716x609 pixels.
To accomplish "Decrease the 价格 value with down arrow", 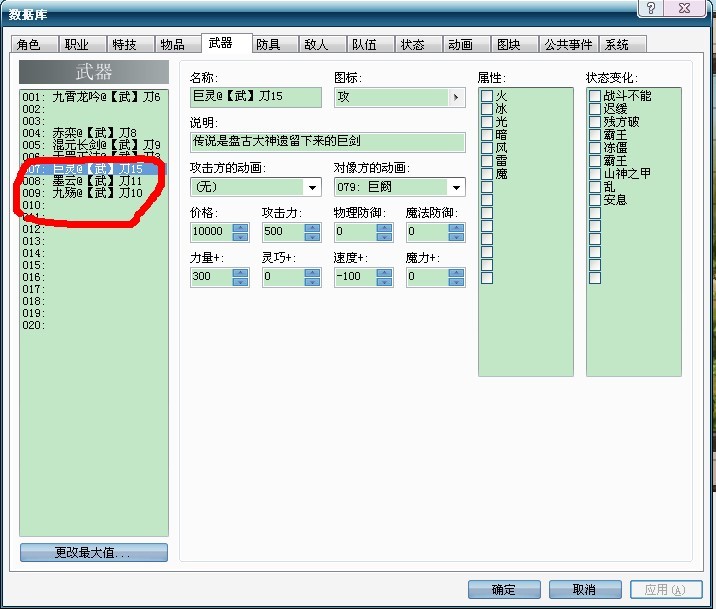I will [x=240, y=236].
